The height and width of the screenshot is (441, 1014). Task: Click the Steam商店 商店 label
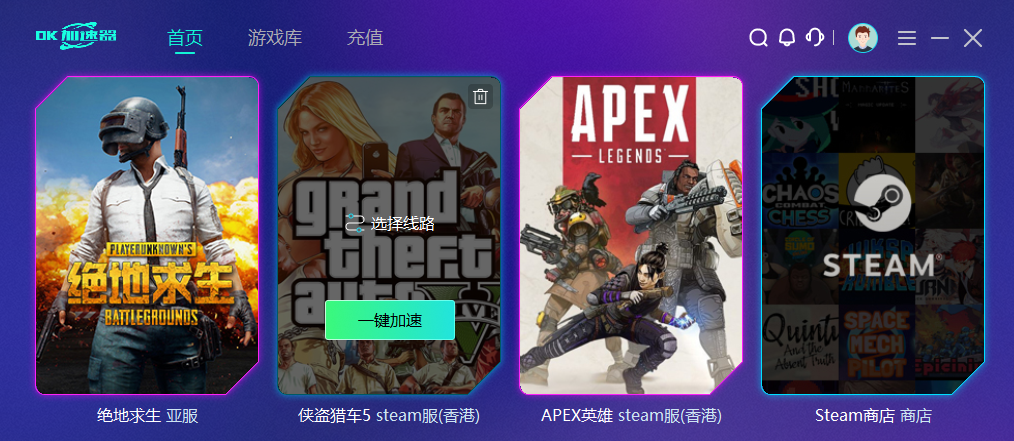(873, 415)
